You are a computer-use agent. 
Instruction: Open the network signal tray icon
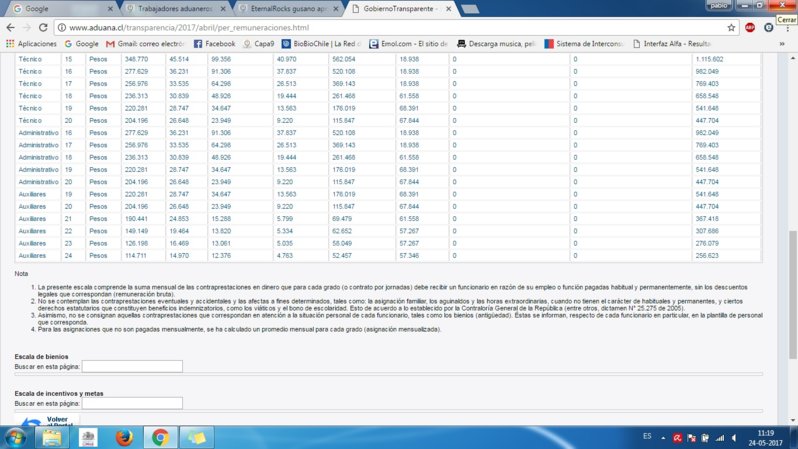(720, 438)
